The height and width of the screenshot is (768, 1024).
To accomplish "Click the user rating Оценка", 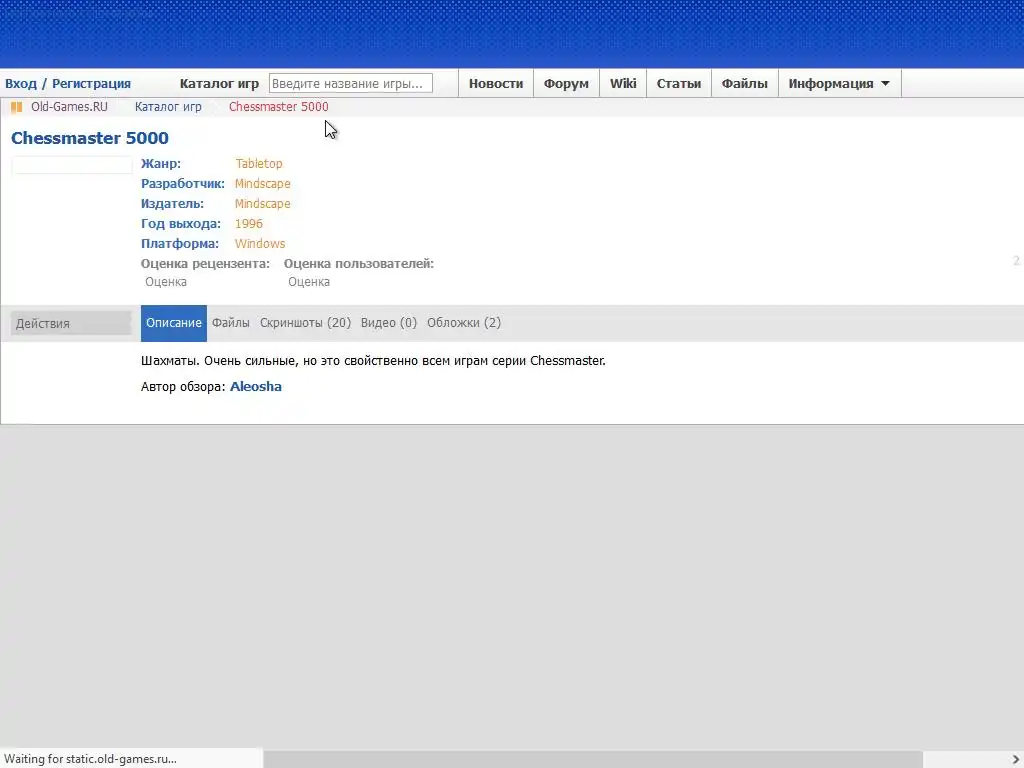I will (309, 282).
